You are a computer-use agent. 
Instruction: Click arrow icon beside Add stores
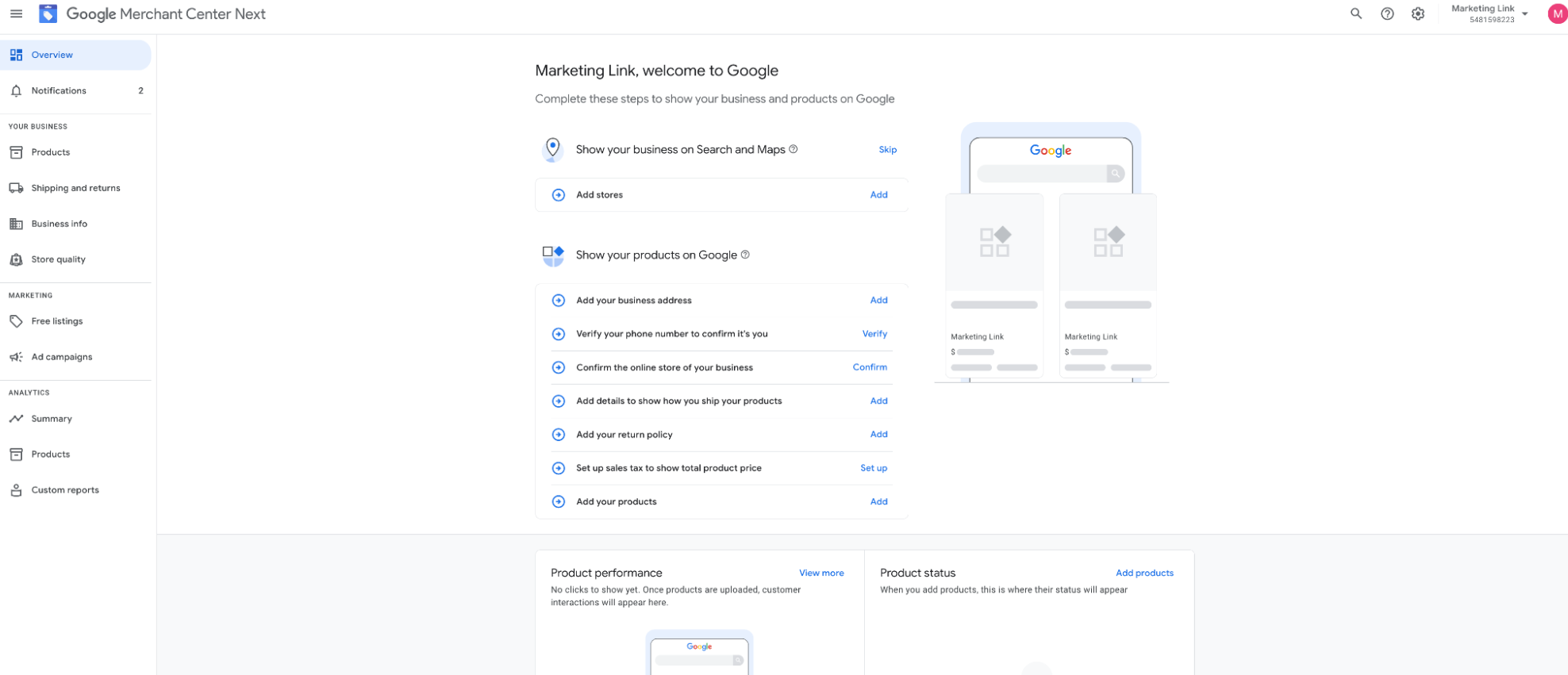coord(559,195)
